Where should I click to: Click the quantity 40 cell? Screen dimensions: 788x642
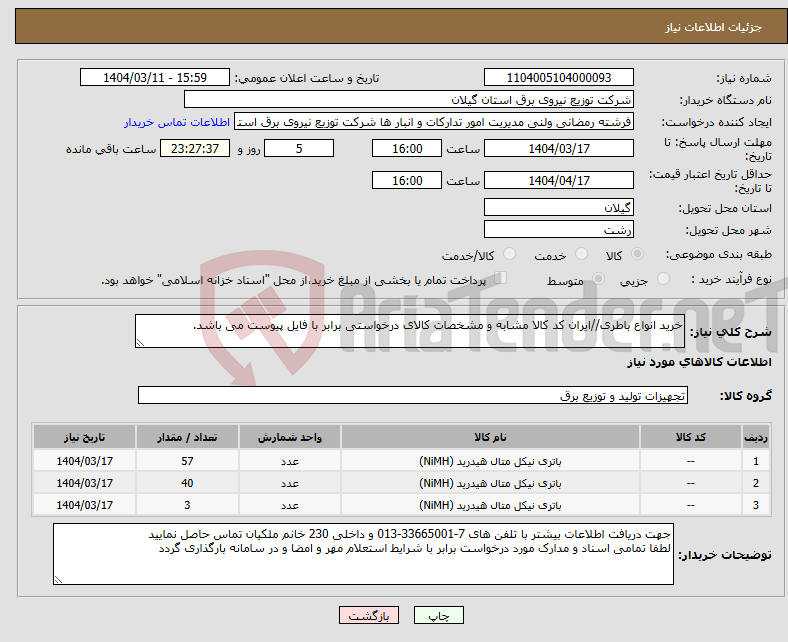[x=187, y=483]
